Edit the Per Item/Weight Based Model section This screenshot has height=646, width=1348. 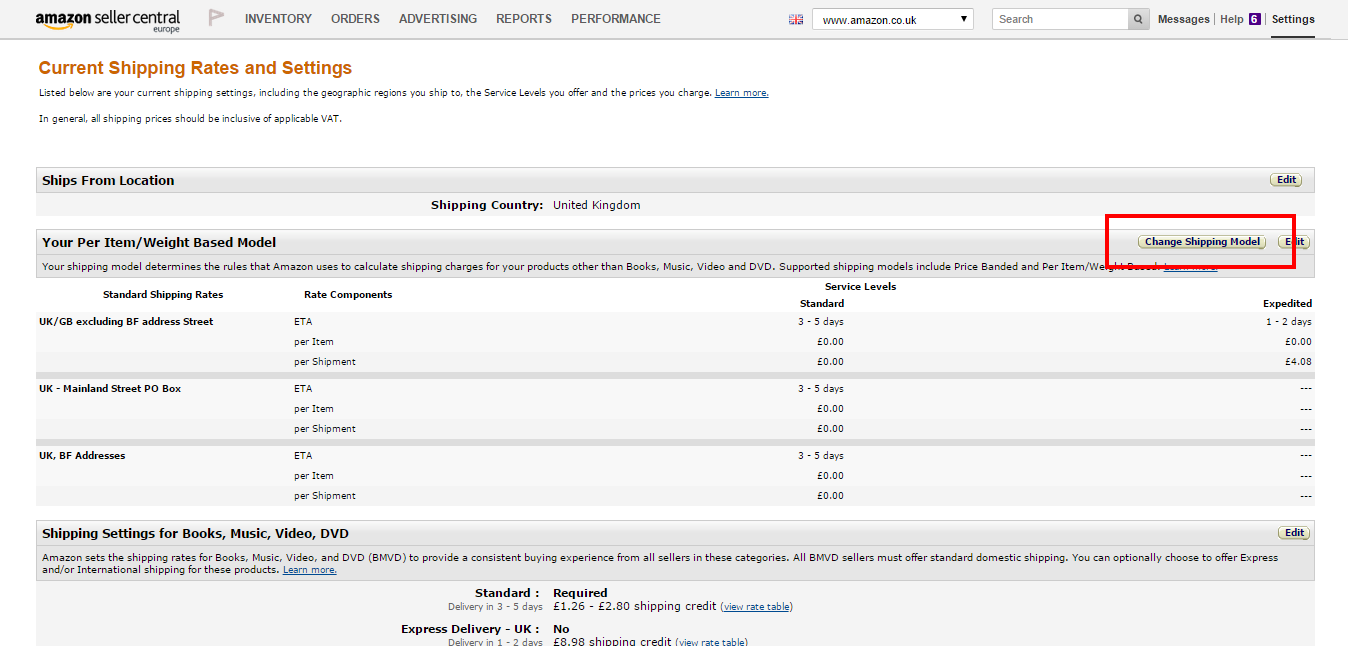tap(1295, 242)
